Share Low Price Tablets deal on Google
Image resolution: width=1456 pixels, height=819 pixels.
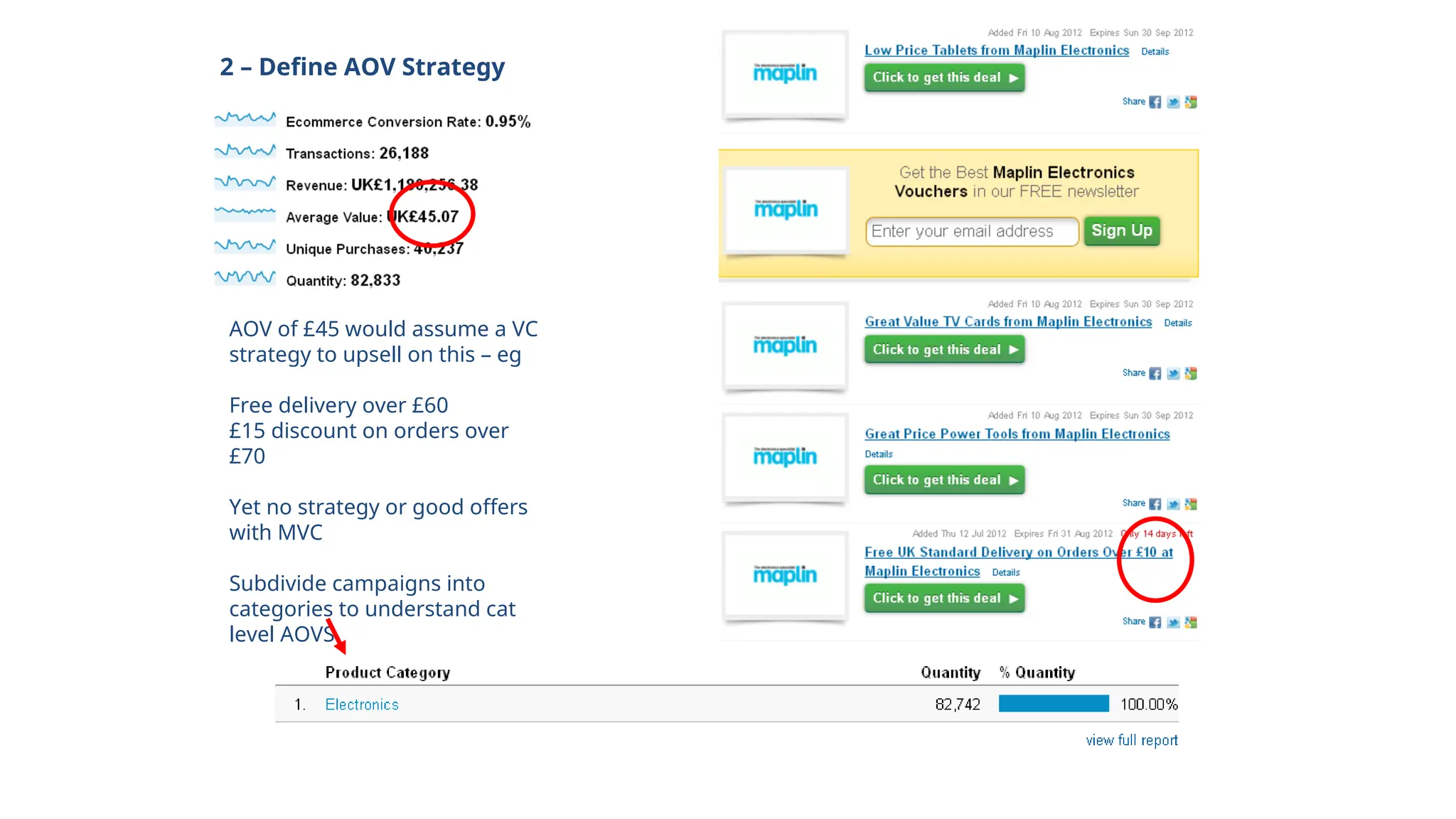click(x=1191, y=102)
